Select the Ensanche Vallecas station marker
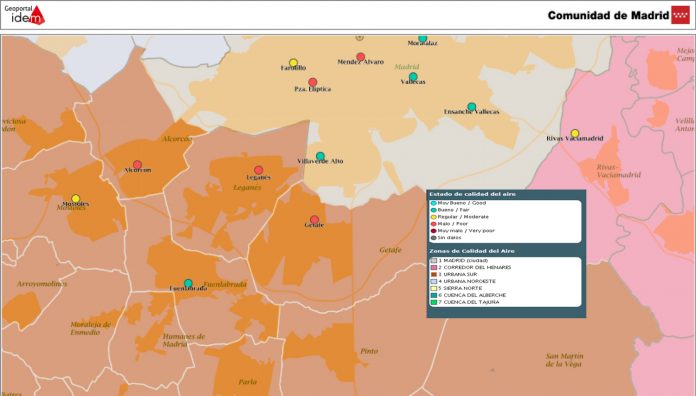 471,107
